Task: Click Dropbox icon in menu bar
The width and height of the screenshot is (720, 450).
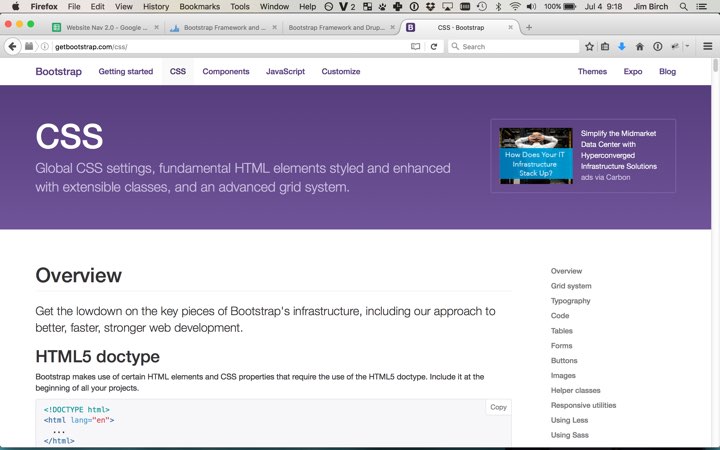Action: [430, 6]
